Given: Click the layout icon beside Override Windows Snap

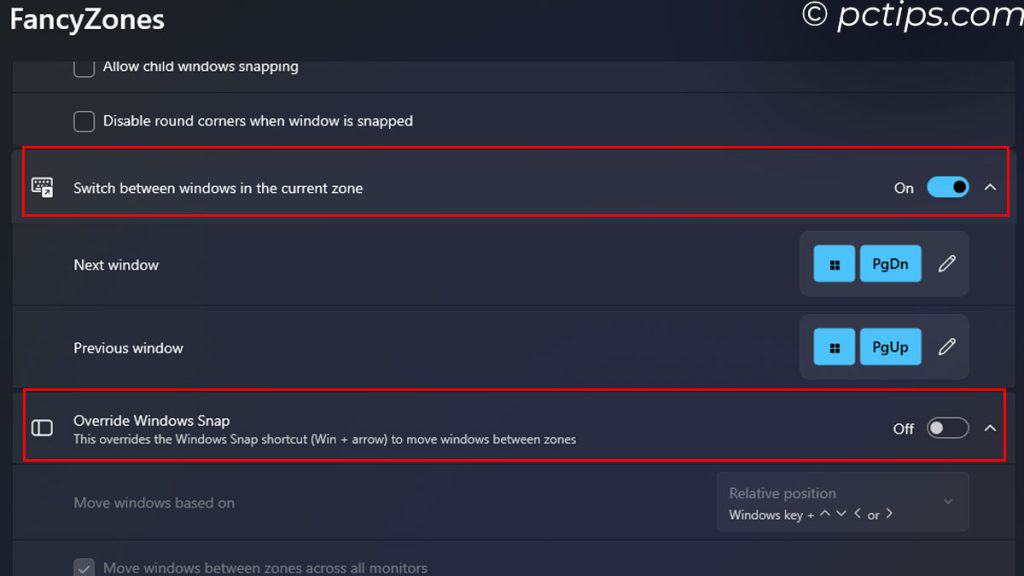Looking at the screenshot, I should point(42,428).
